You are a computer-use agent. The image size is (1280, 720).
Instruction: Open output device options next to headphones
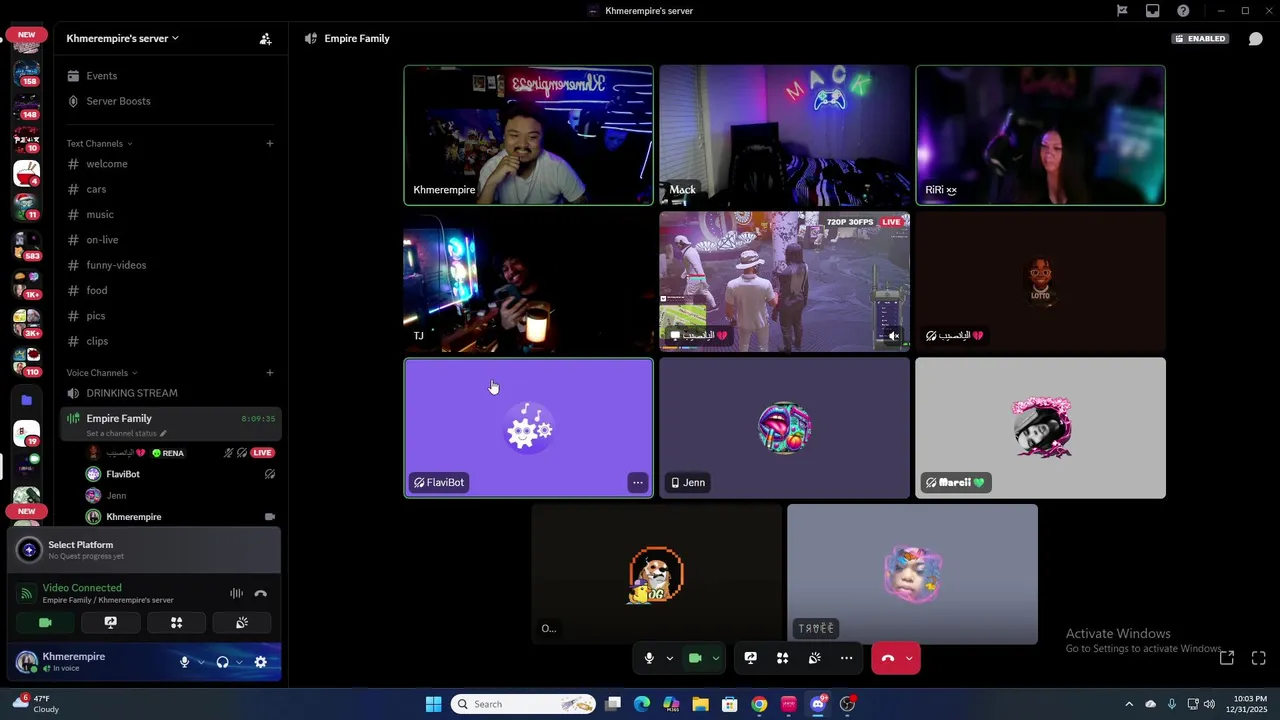coord(239,662)
